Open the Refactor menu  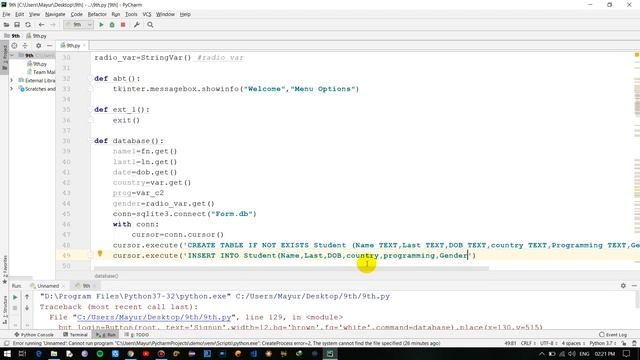[97, 14]
